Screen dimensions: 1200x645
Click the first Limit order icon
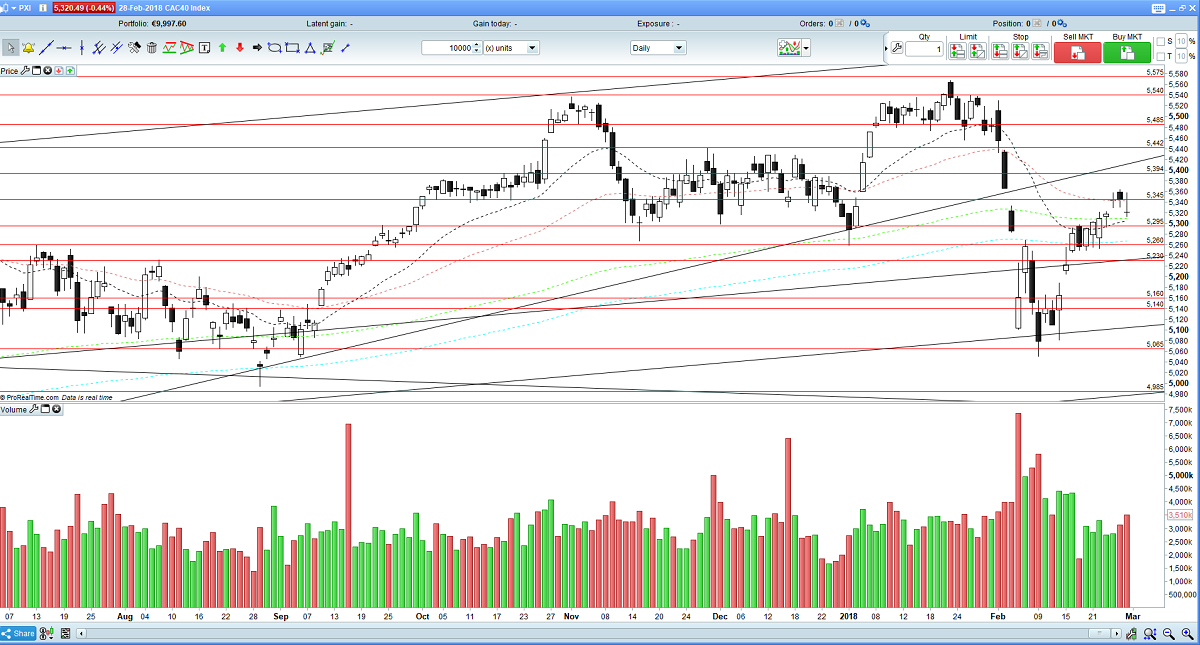click(x=957, y=52)
